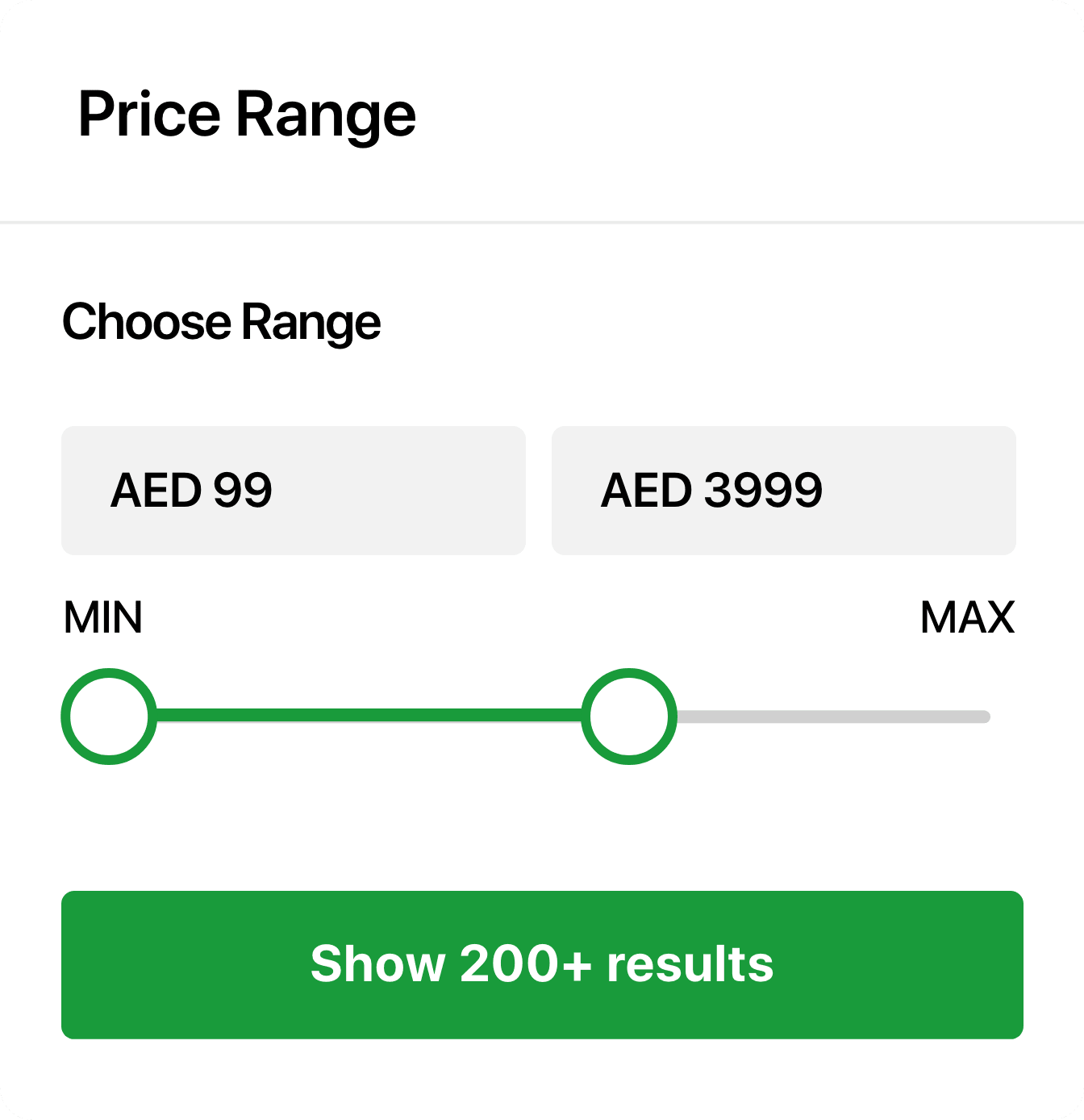The image size is (1084, 1120).
Task: Click the Price Range title
Action: (247, 115)
